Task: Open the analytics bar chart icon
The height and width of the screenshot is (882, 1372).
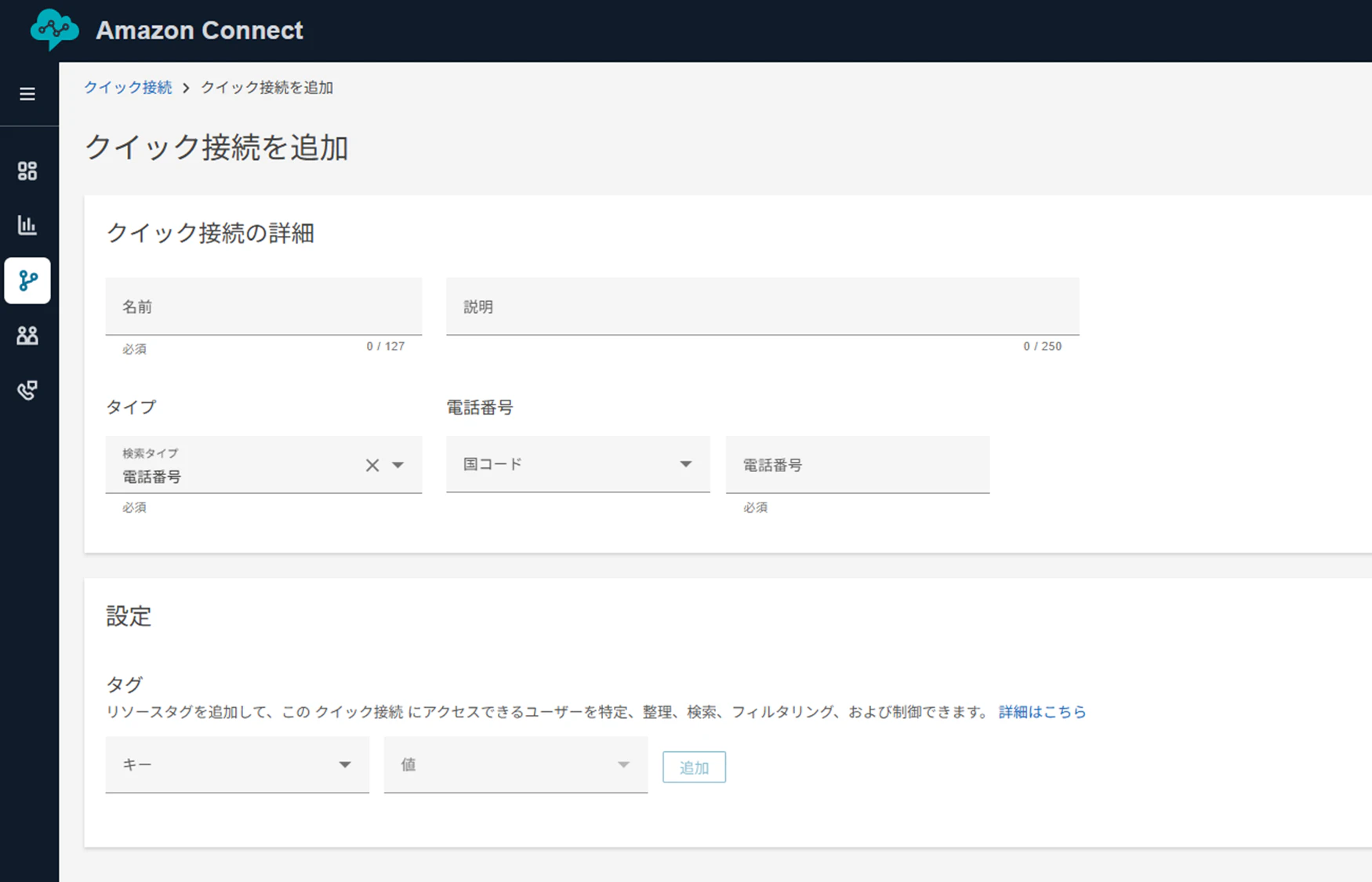Action: pyautogui.click(x=27, y=225)
